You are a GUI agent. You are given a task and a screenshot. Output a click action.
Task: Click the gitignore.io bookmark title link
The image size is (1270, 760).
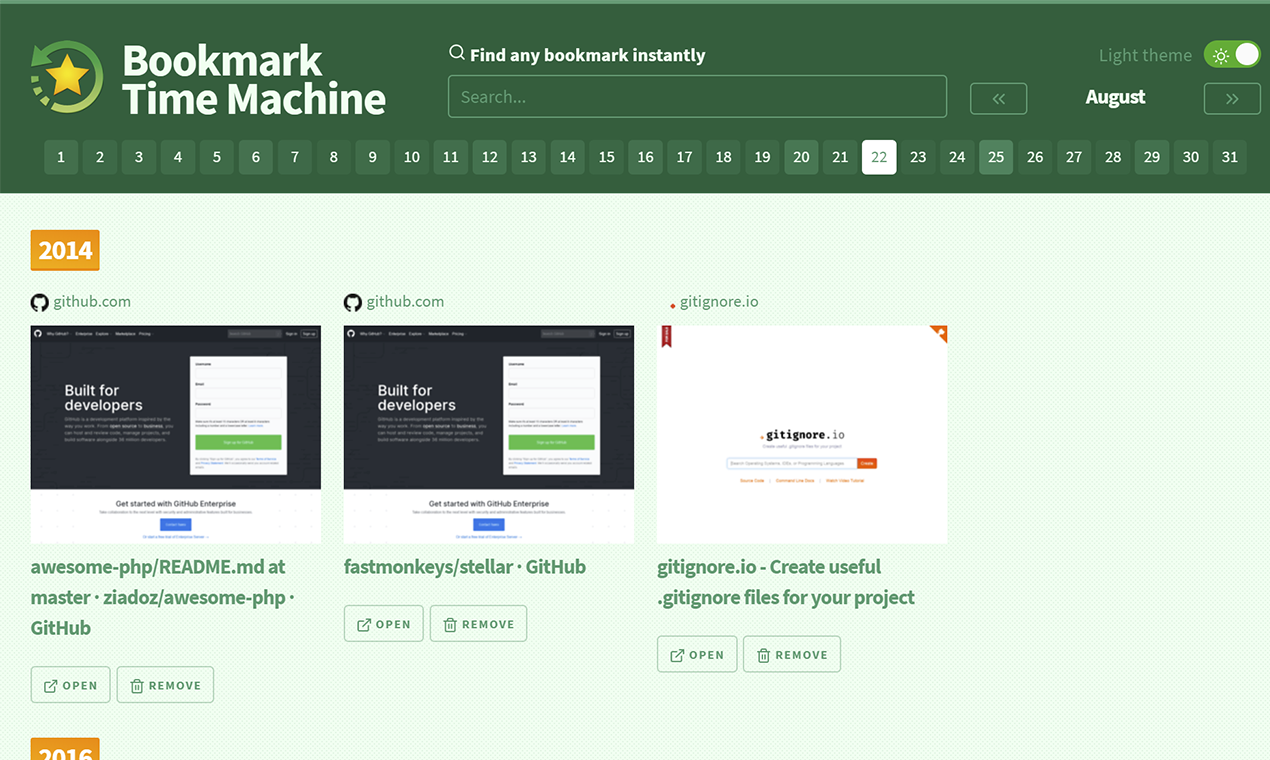[x=785, y=580]
